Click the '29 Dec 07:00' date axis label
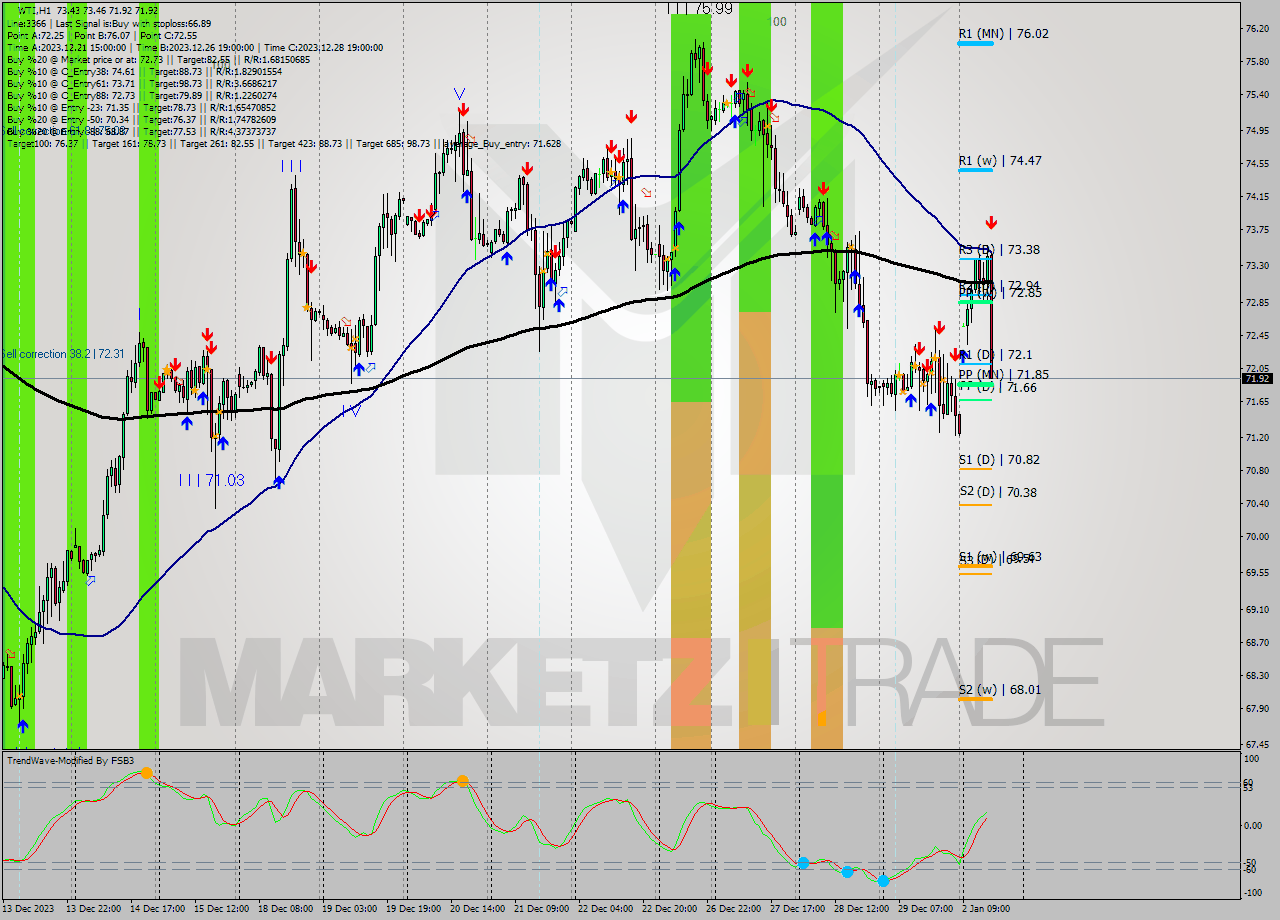Screen dimensions: 1280x920 tap(925, 909)
